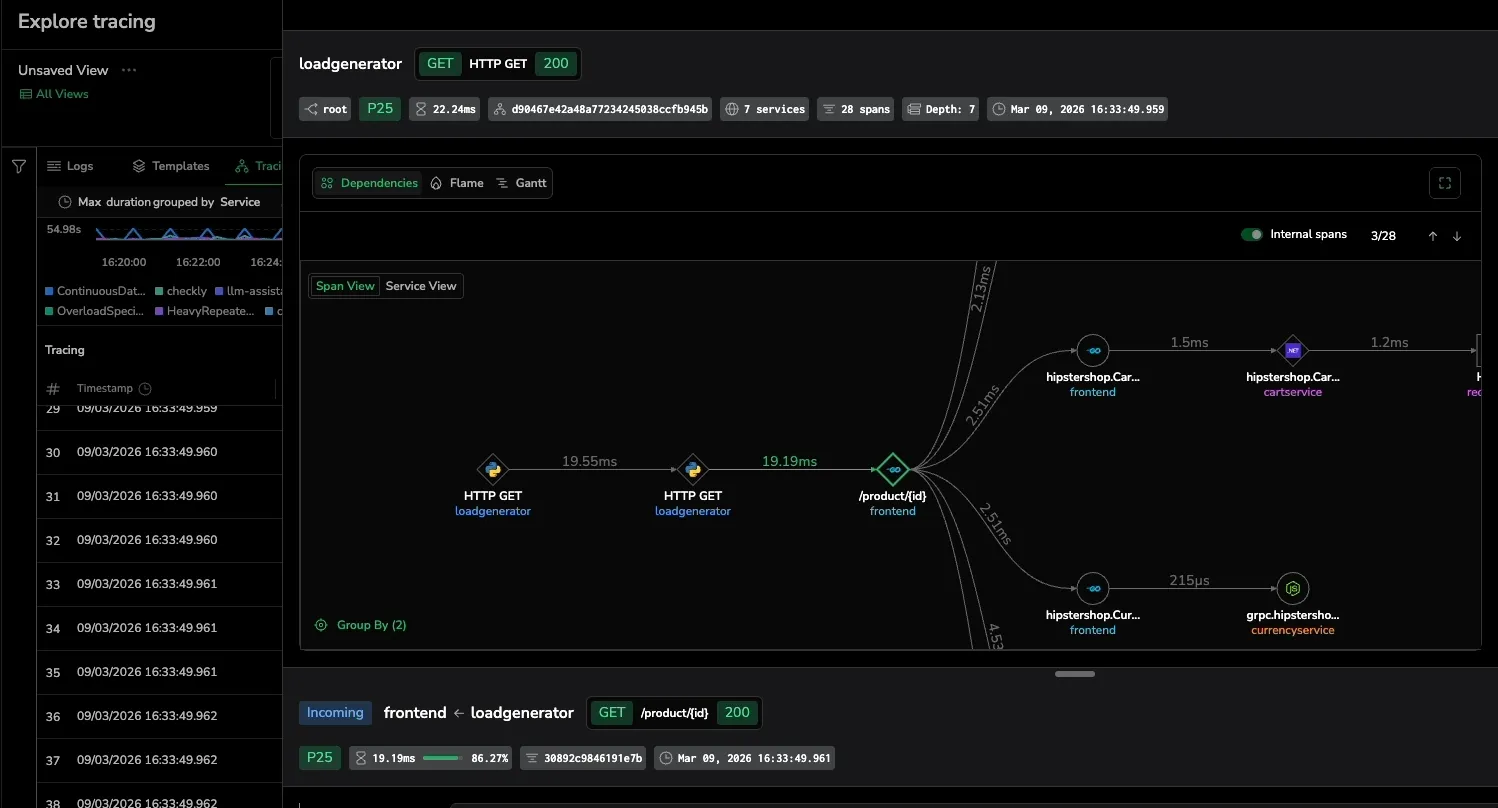Screen dimensions: 1498x808
Task: Click the Incoming badge
Action: (x=335, y=713)
